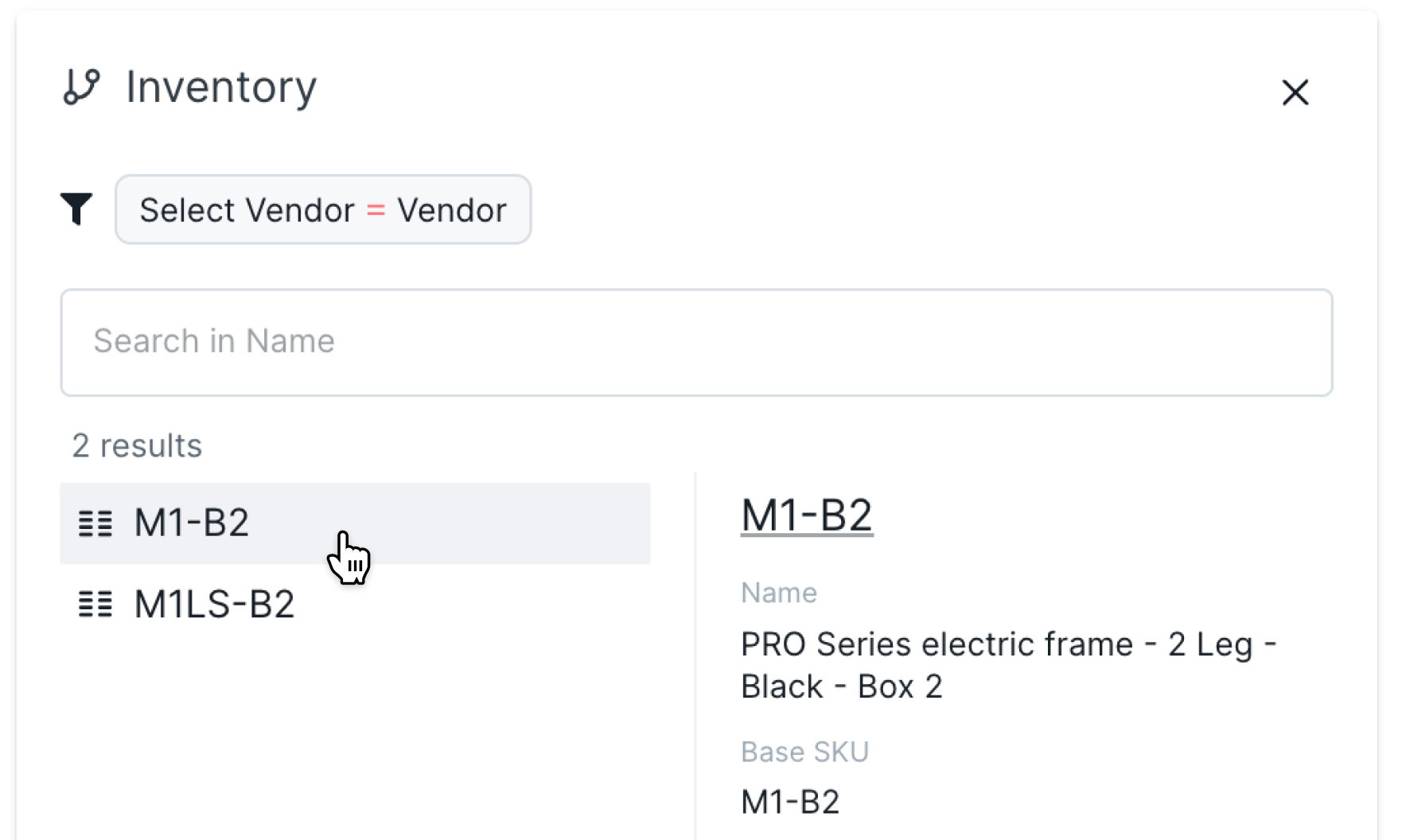The width and height of the screenshot is (1402, 840).
Task: Click the 2 results count label
Action: click(x=137, y=446)
